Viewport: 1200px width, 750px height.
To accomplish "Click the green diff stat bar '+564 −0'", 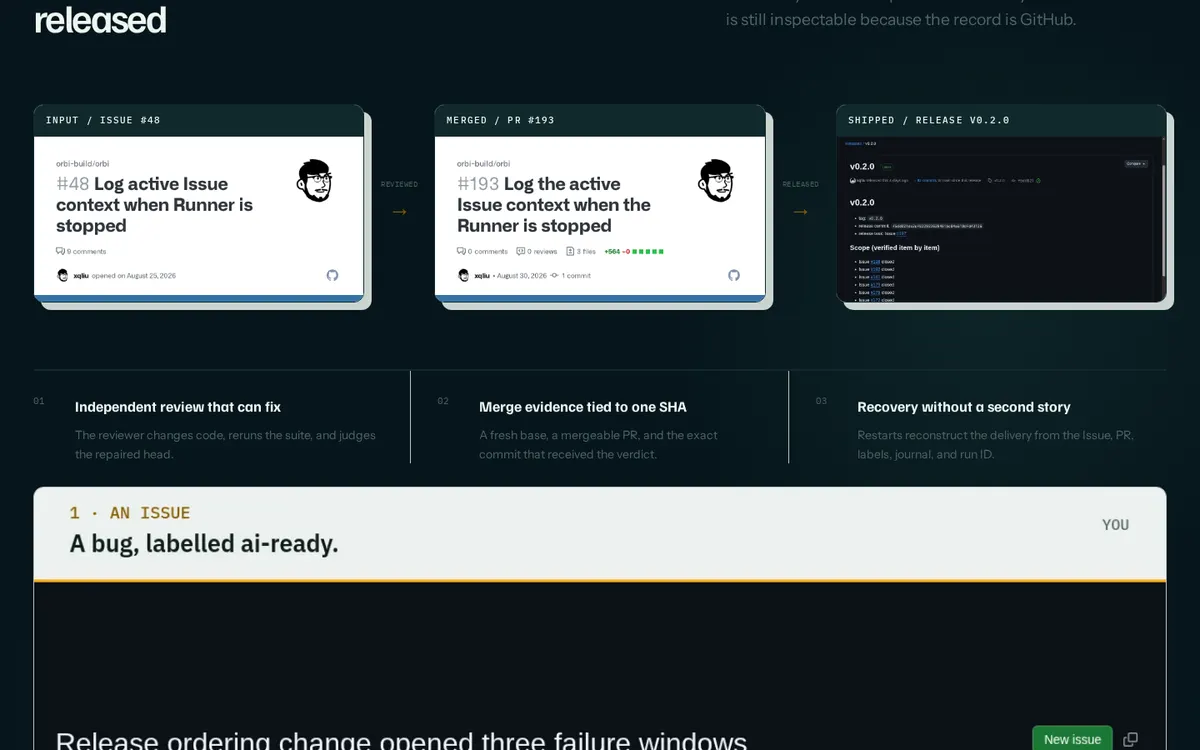I will pos(634,252).
